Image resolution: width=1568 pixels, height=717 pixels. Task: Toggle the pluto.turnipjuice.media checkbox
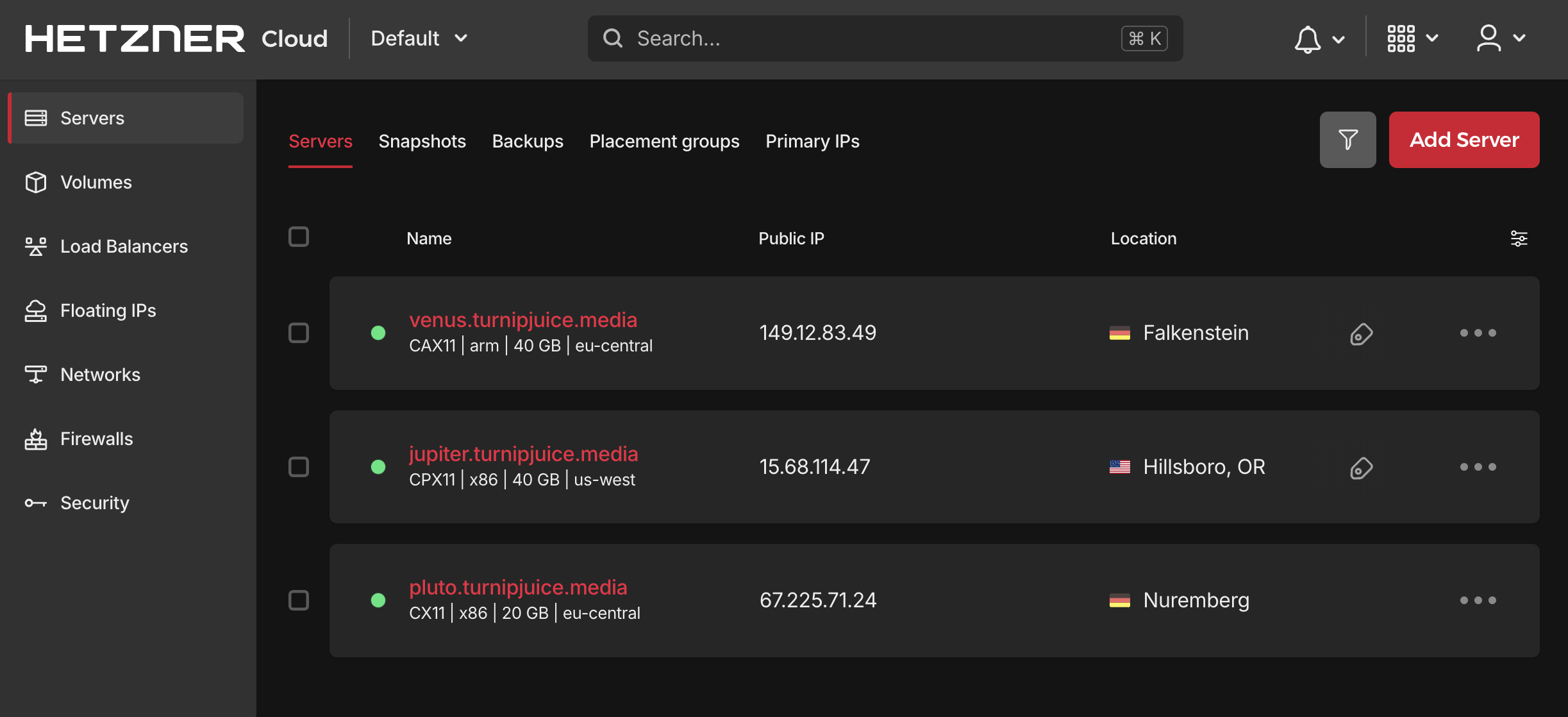[299, 600]
